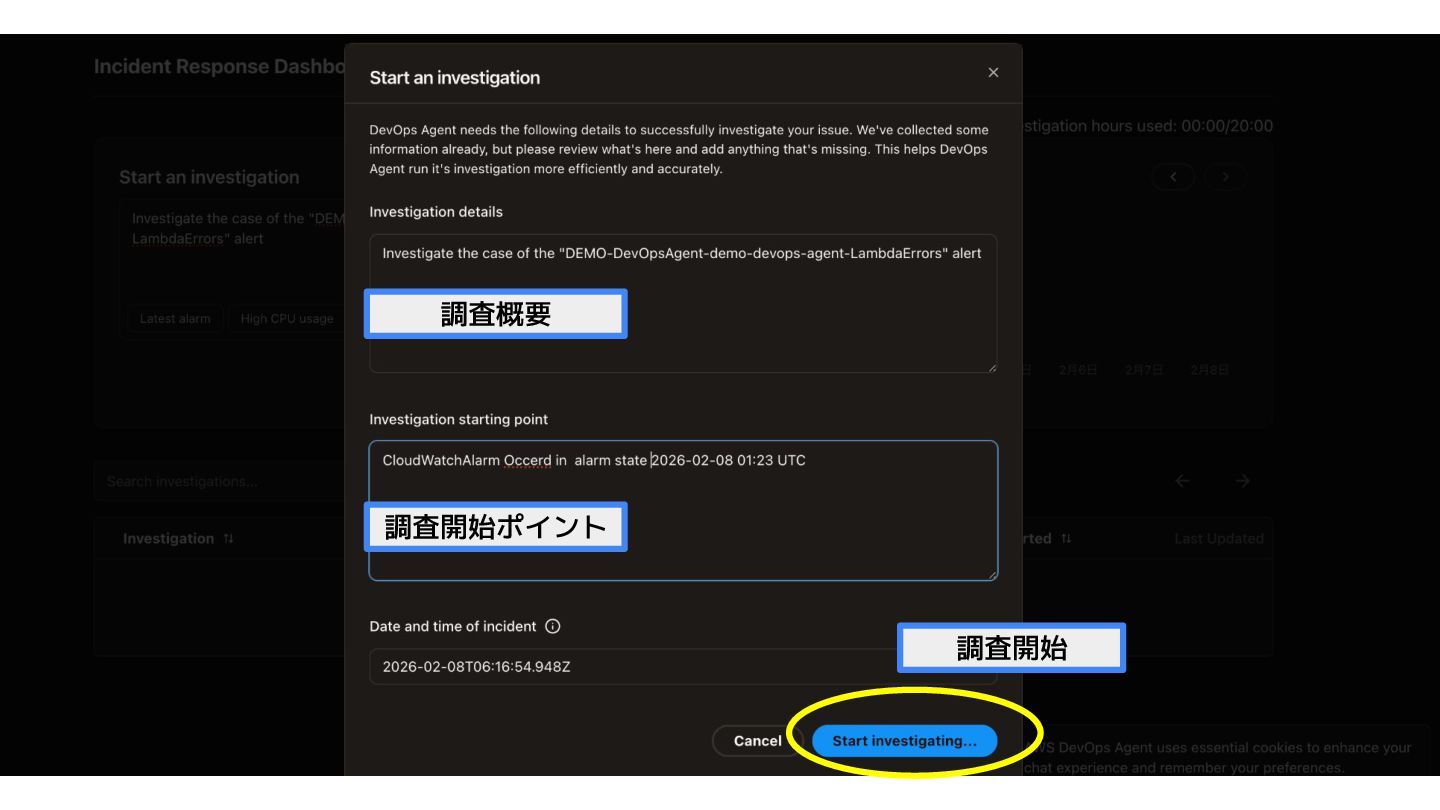Screen dimensions: 1440x810
Task: Click the left arrow for table pagination
Action: click(1182, 481)
